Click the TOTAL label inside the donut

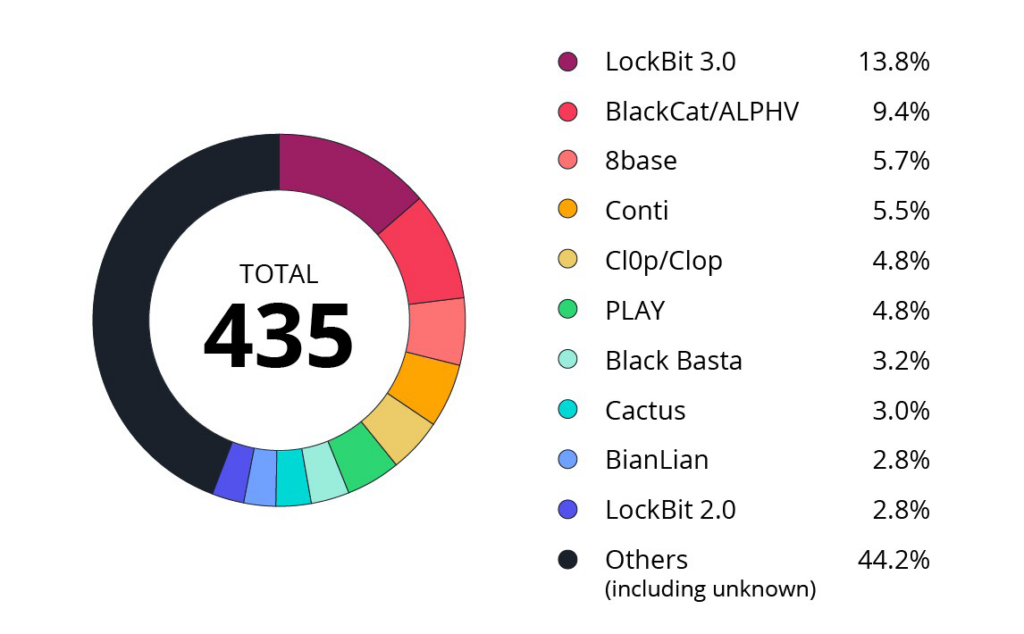(x=279, y=274)
